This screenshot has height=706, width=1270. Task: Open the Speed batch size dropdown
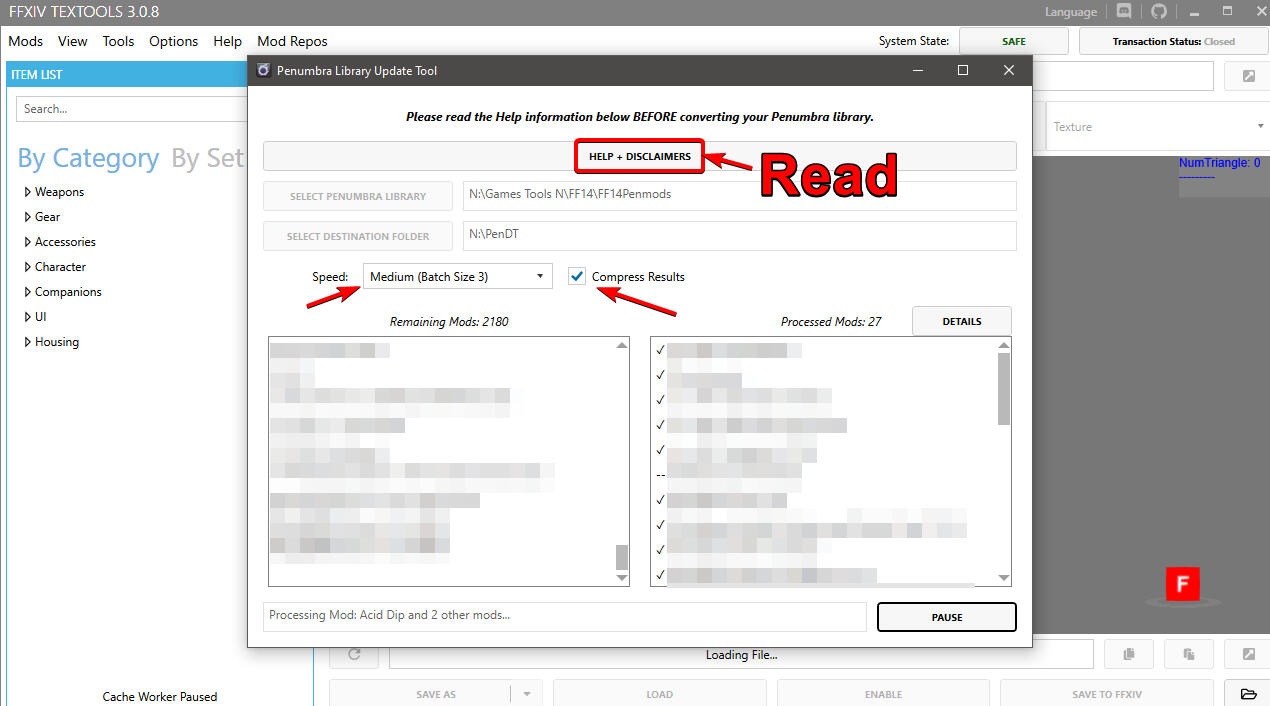457,277
